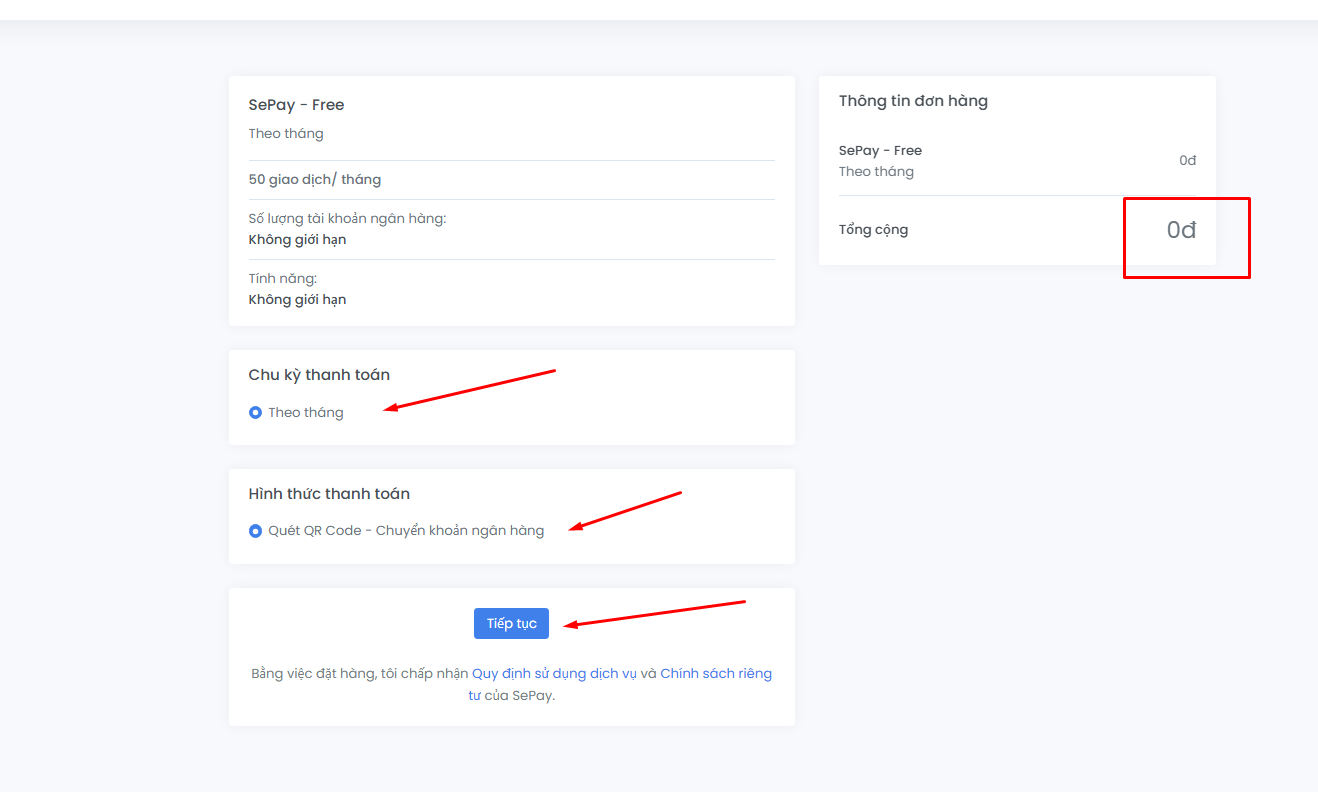Click the Tổng cộng label
The image size is (1318, 792).
(873, 230)
